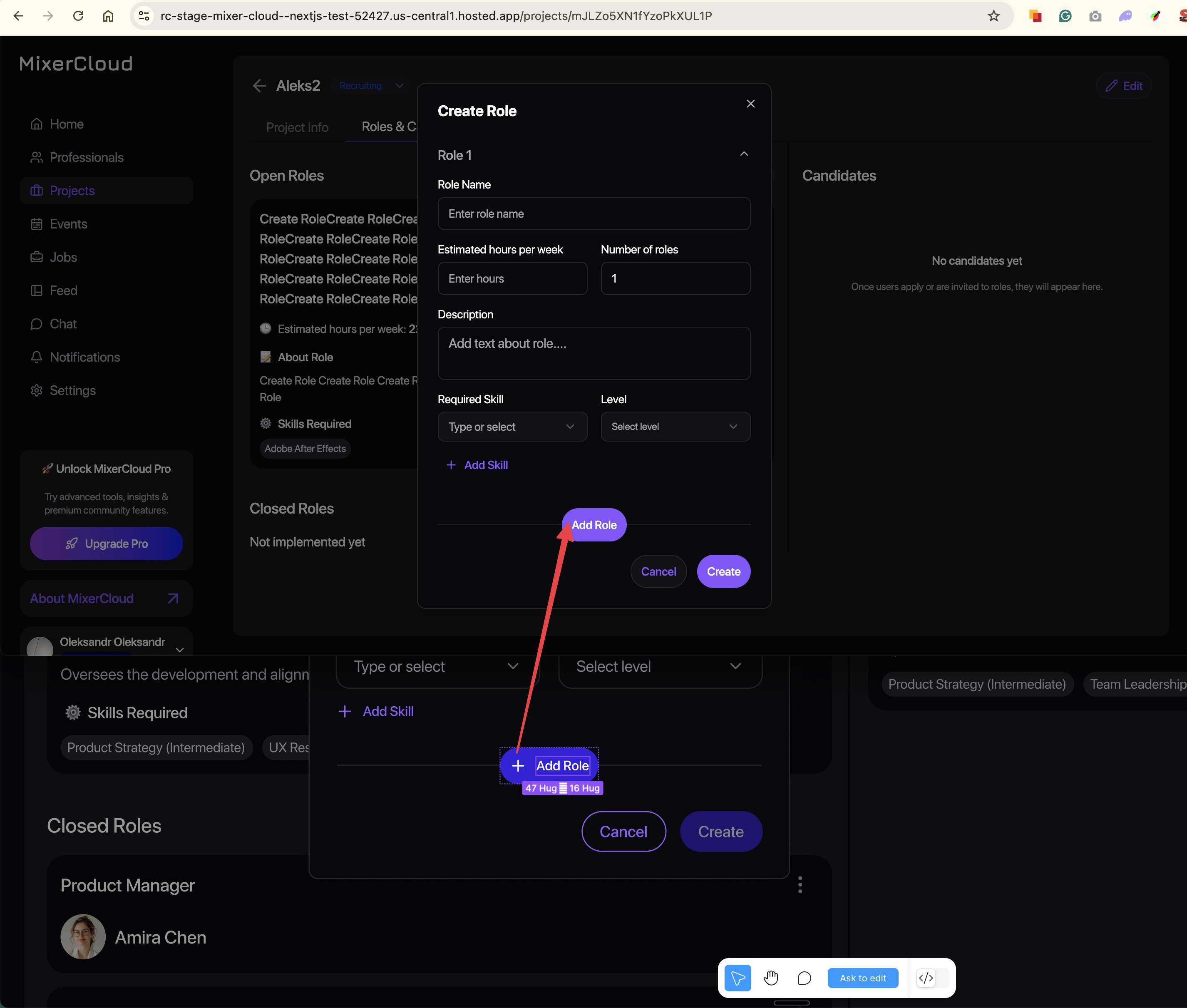1187x1008 pixels.
Task: Click the Ask to edit button
Action: point(862,978)
